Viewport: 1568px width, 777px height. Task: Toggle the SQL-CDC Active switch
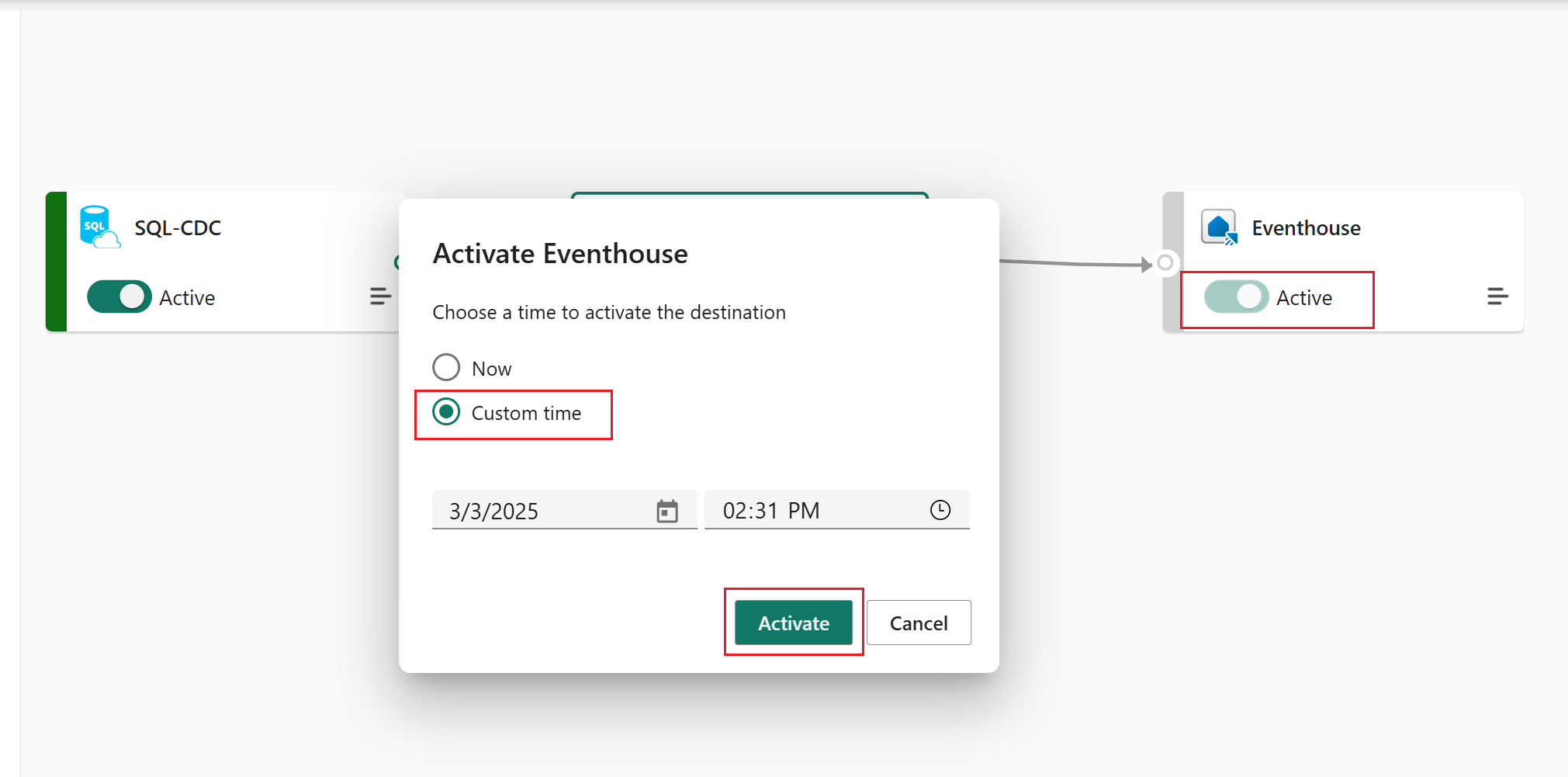[119, 297]
